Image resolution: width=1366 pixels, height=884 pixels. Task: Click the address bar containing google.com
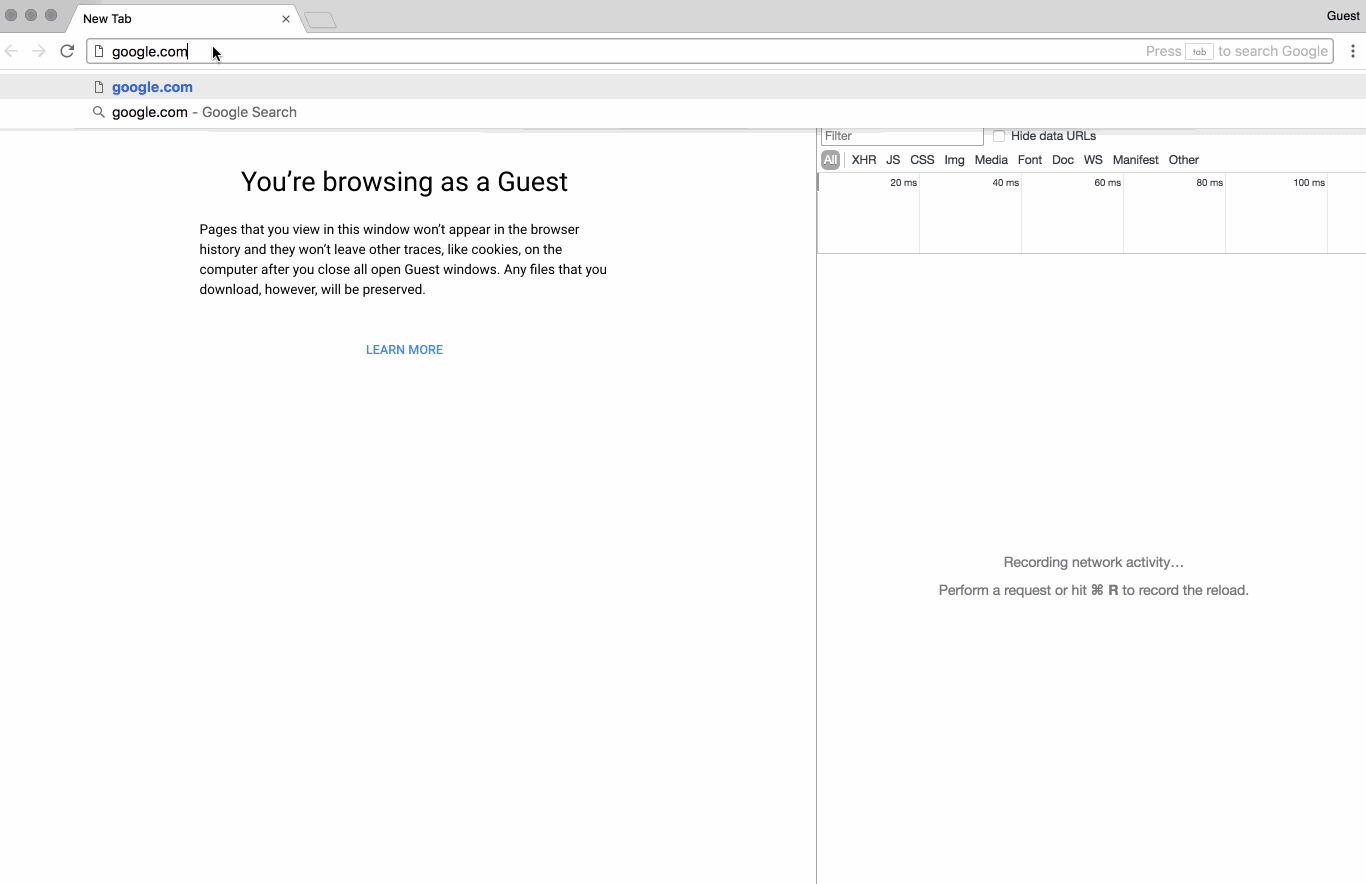(710, 51)
